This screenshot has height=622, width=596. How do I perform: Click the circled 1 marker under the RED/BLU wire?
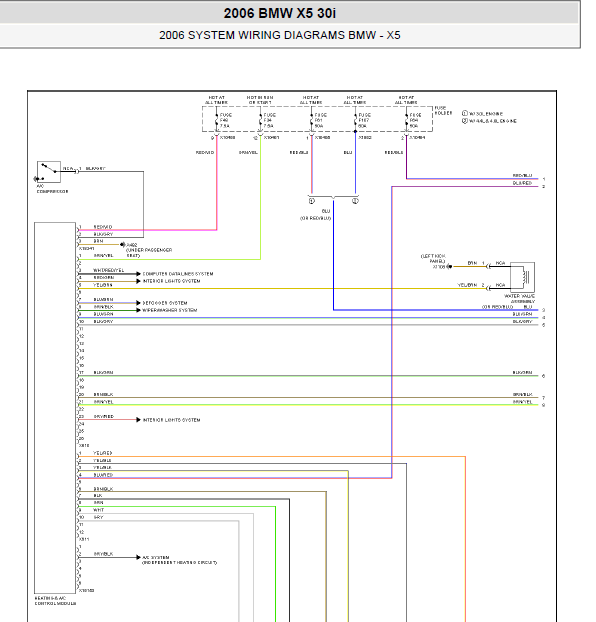pyautogui.click(x=312, y=201)
